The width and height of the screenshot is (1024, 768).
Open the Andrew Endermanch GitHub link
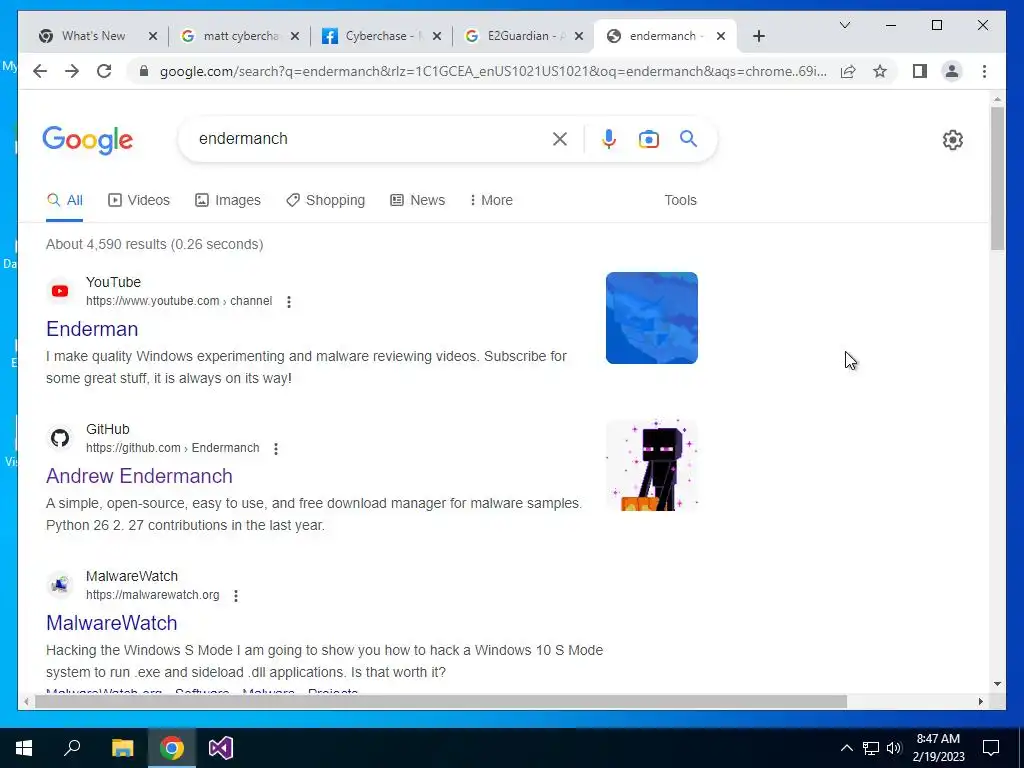pos(139,475)
